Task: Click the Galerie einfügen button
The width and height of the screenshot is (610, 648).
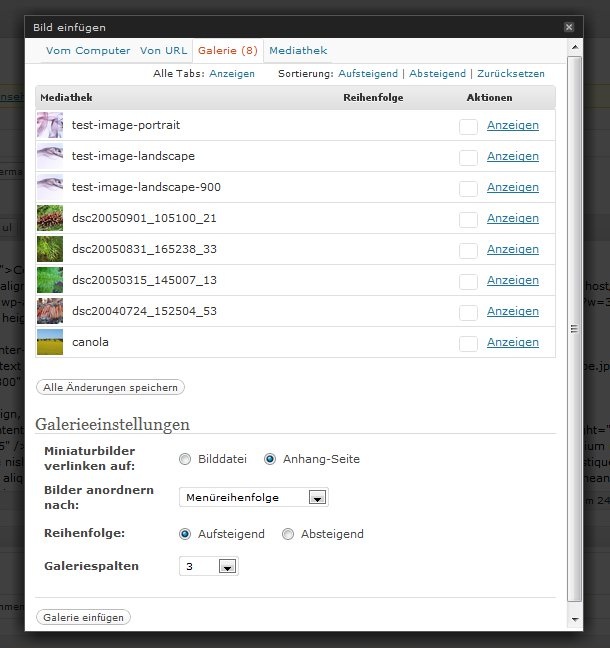Action: pyautogui.click(x=83, y=617)
